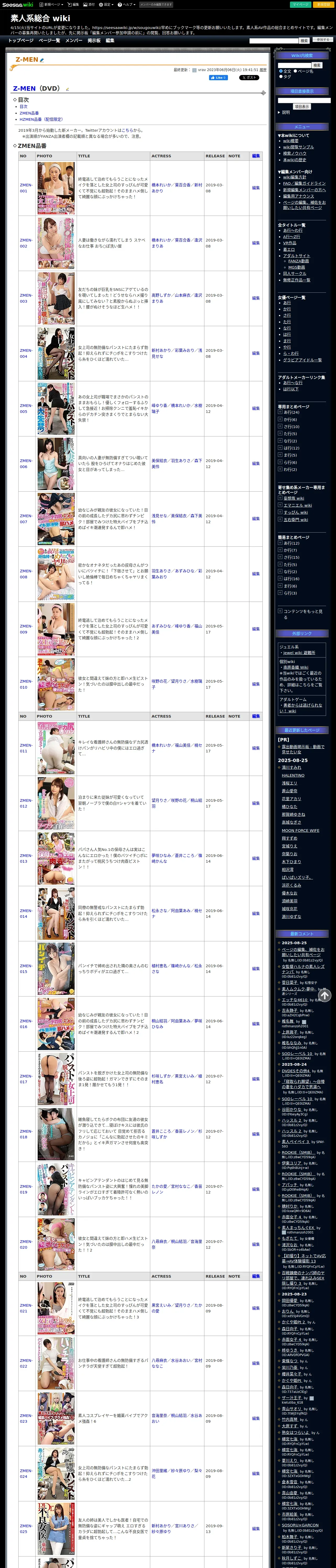Open the jewel wiki 避難所 link
The width and height of the screenshot is (336, 1568).
click(299, 653)
